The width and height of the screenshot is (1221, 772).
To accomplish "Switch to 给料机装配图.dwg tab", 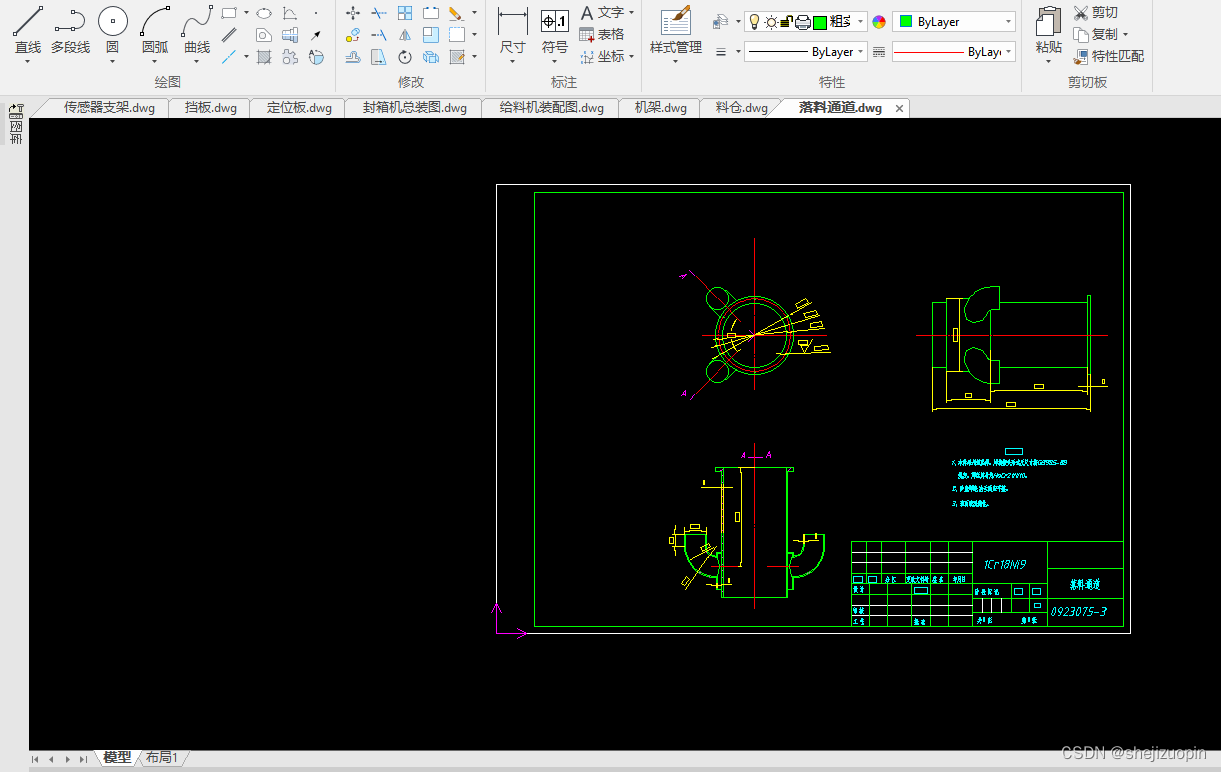I will pyautogui.click(x=551, y=108).
